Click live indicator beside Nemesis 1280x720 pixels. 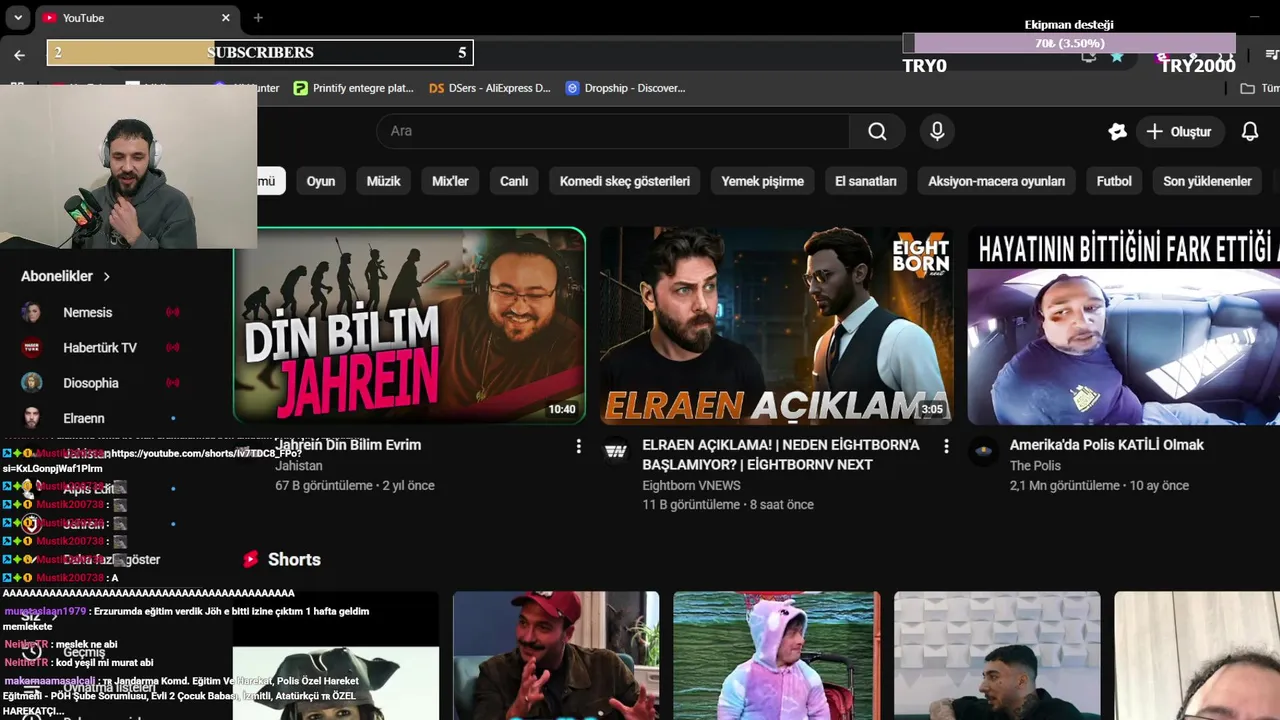(x=173, y=312)
